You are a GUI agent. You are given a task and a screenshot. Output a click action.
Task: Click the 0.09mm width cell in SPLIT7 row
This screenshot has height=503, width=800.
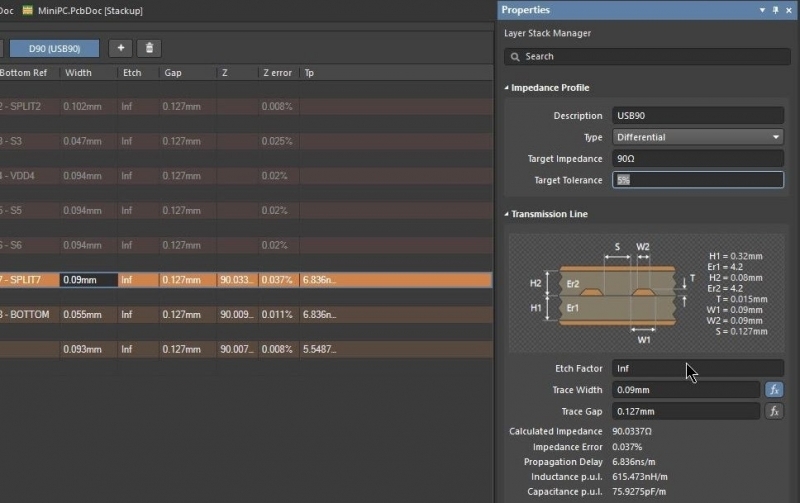[88, 281]
